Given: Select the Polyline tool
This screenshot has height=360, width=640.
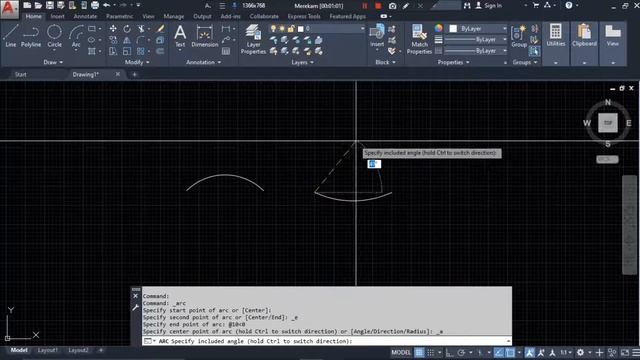Looking at the screenshot, I should pos(31,36).
